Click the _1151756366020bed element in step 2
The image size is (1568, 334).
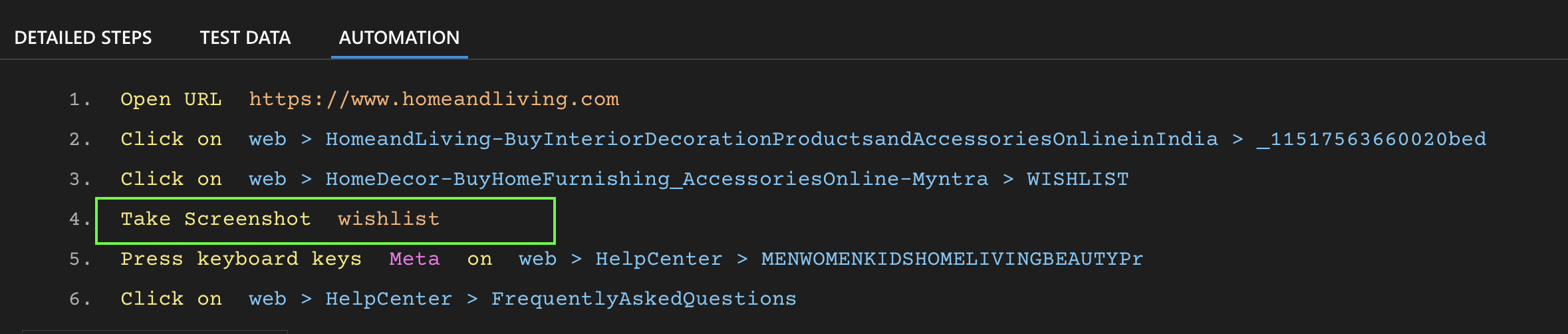(x=1371, y=139)
